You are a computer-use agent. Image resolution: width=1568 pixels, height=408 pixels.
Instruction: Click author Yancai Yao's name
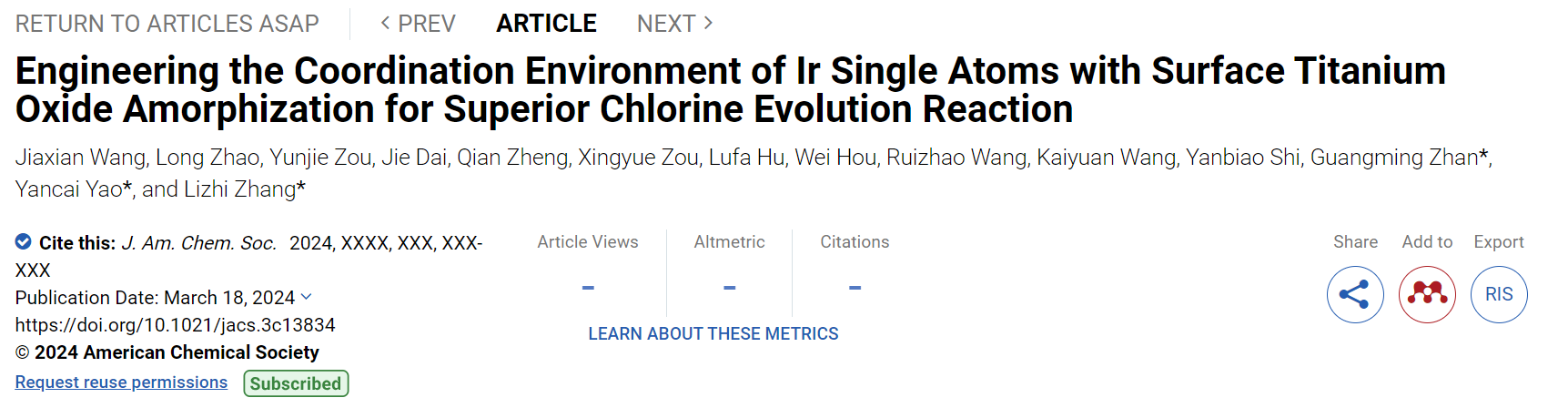point(68,189)
